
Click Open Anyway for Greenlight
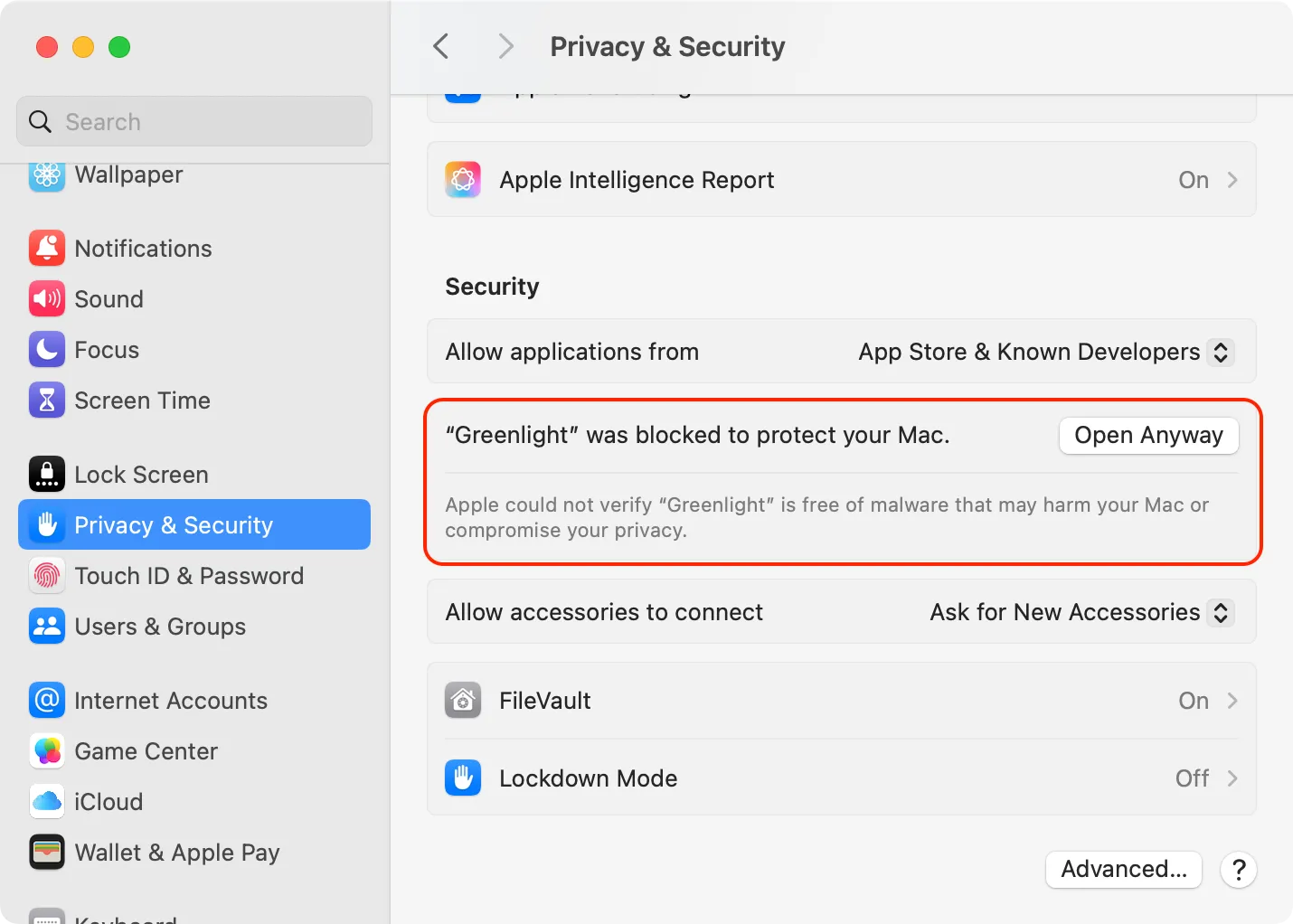click(1148, 436)
